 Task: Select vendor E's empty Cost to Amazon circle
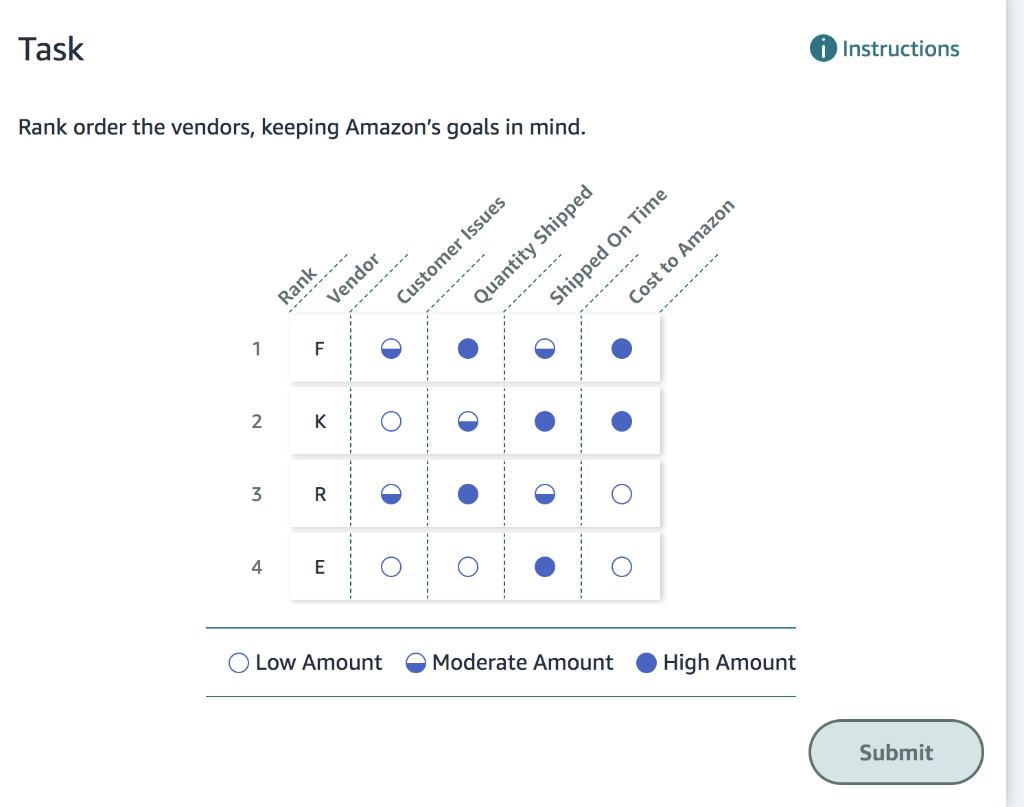coord(621,566)
